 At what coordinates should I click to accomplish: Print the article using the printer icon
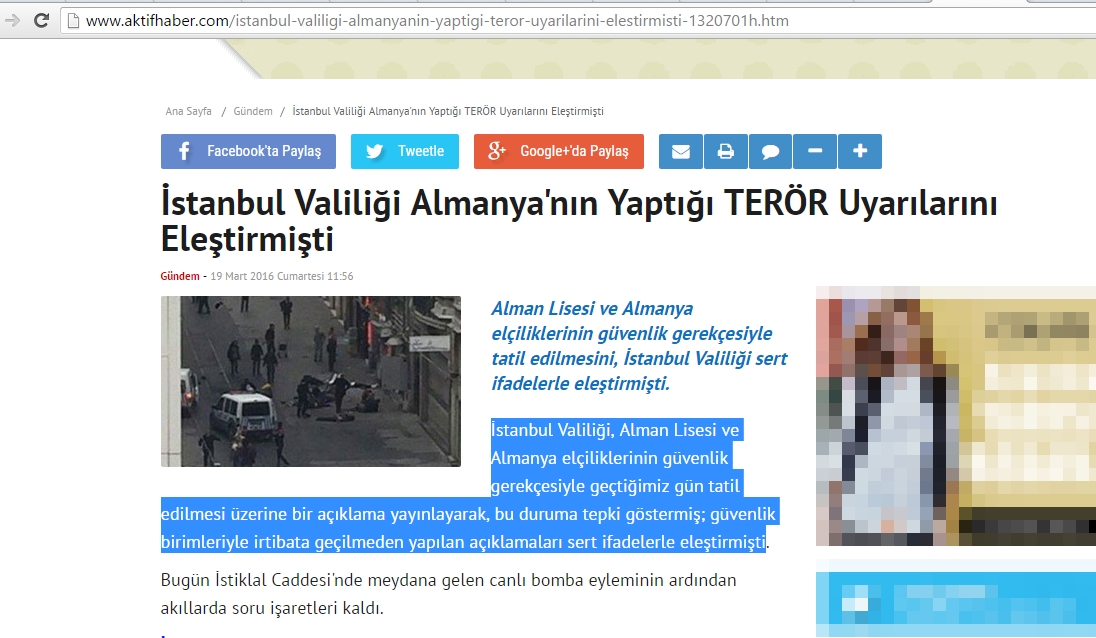(725, 152)
